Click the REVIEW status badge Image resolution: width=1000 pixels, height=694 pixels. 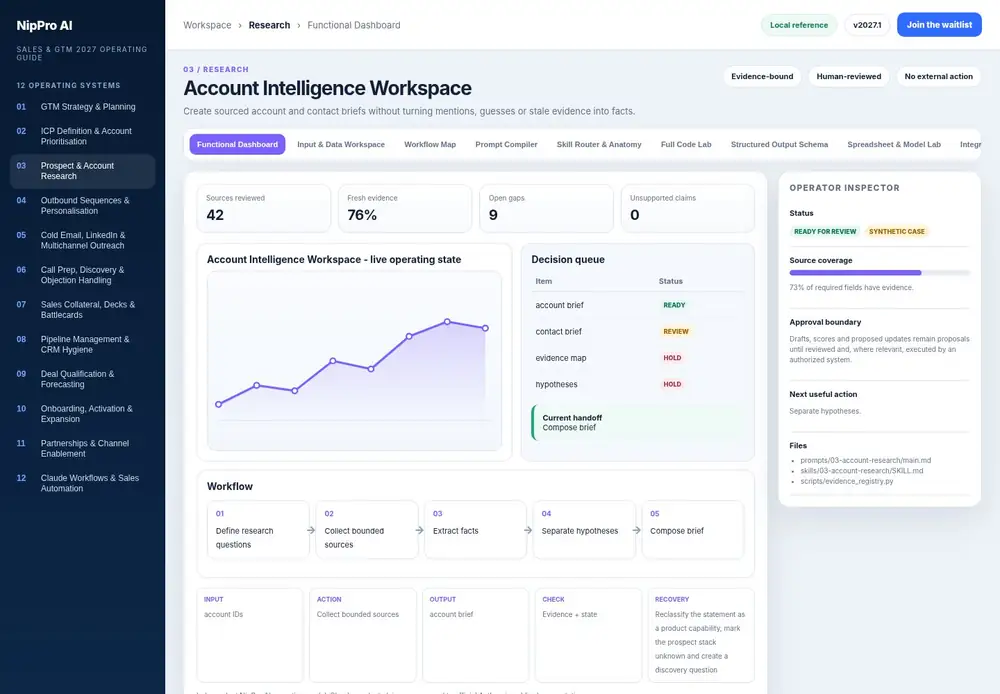pos(676,332)
